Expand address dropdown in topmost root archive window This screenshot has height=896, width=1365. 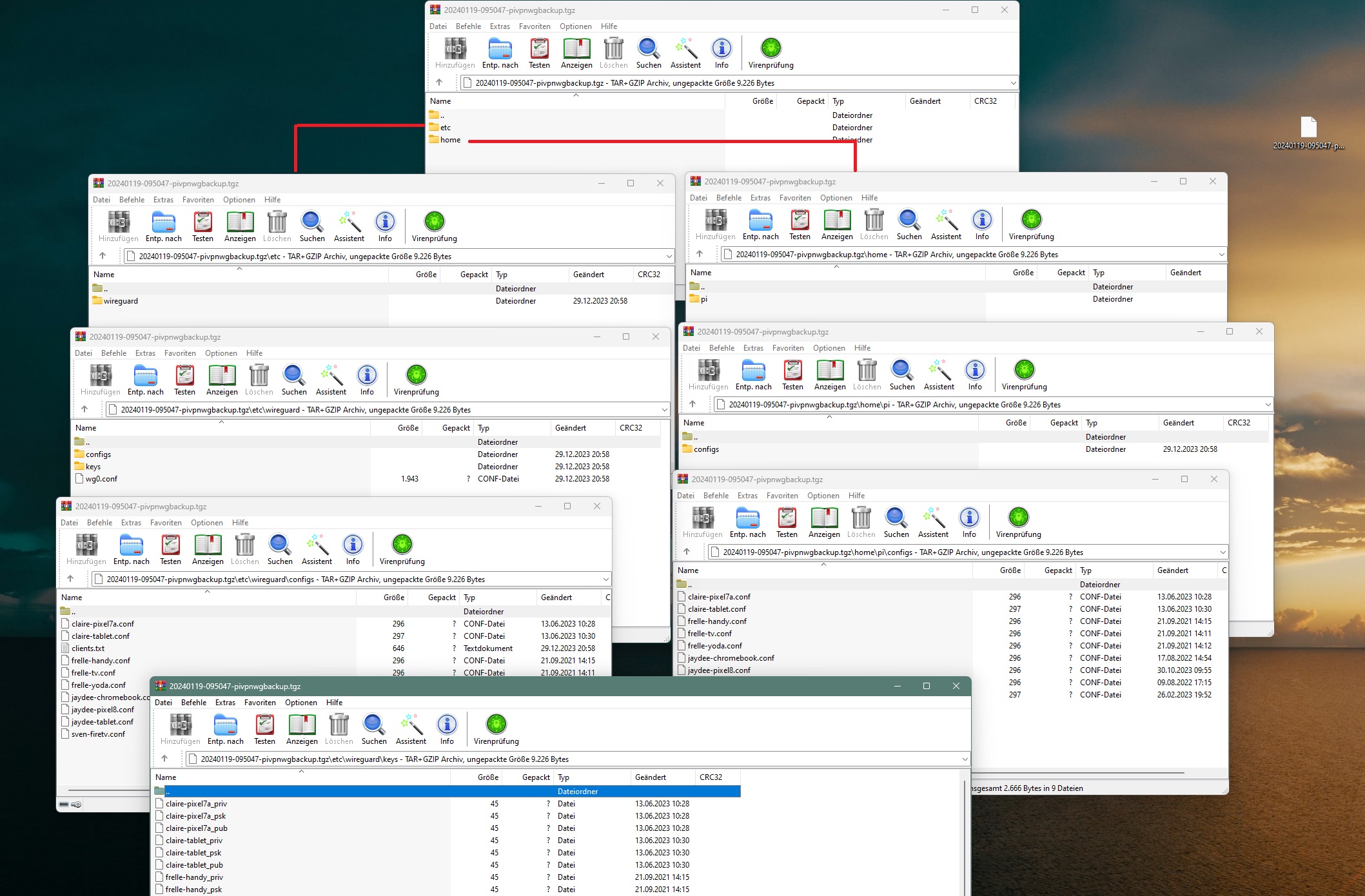[x=1013, y=83]
